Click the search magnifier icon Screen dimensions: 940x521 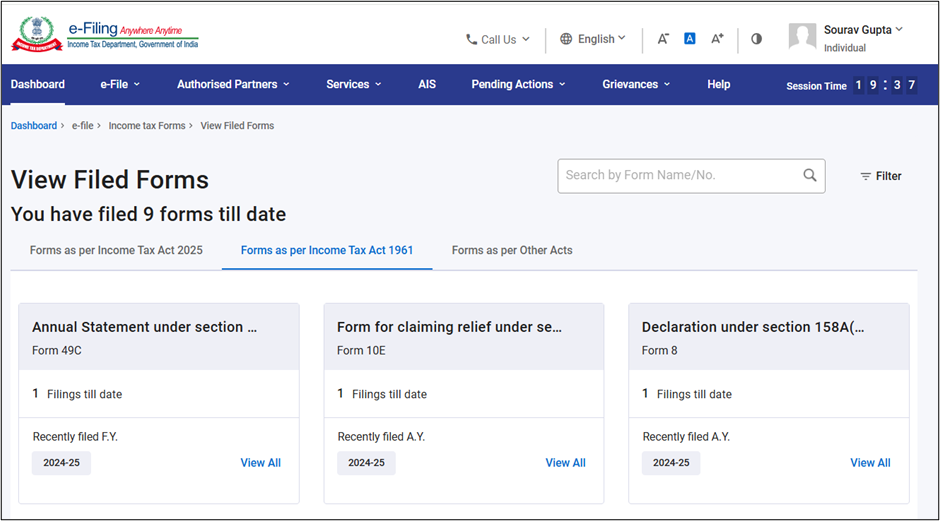click(x=810, y=175)
